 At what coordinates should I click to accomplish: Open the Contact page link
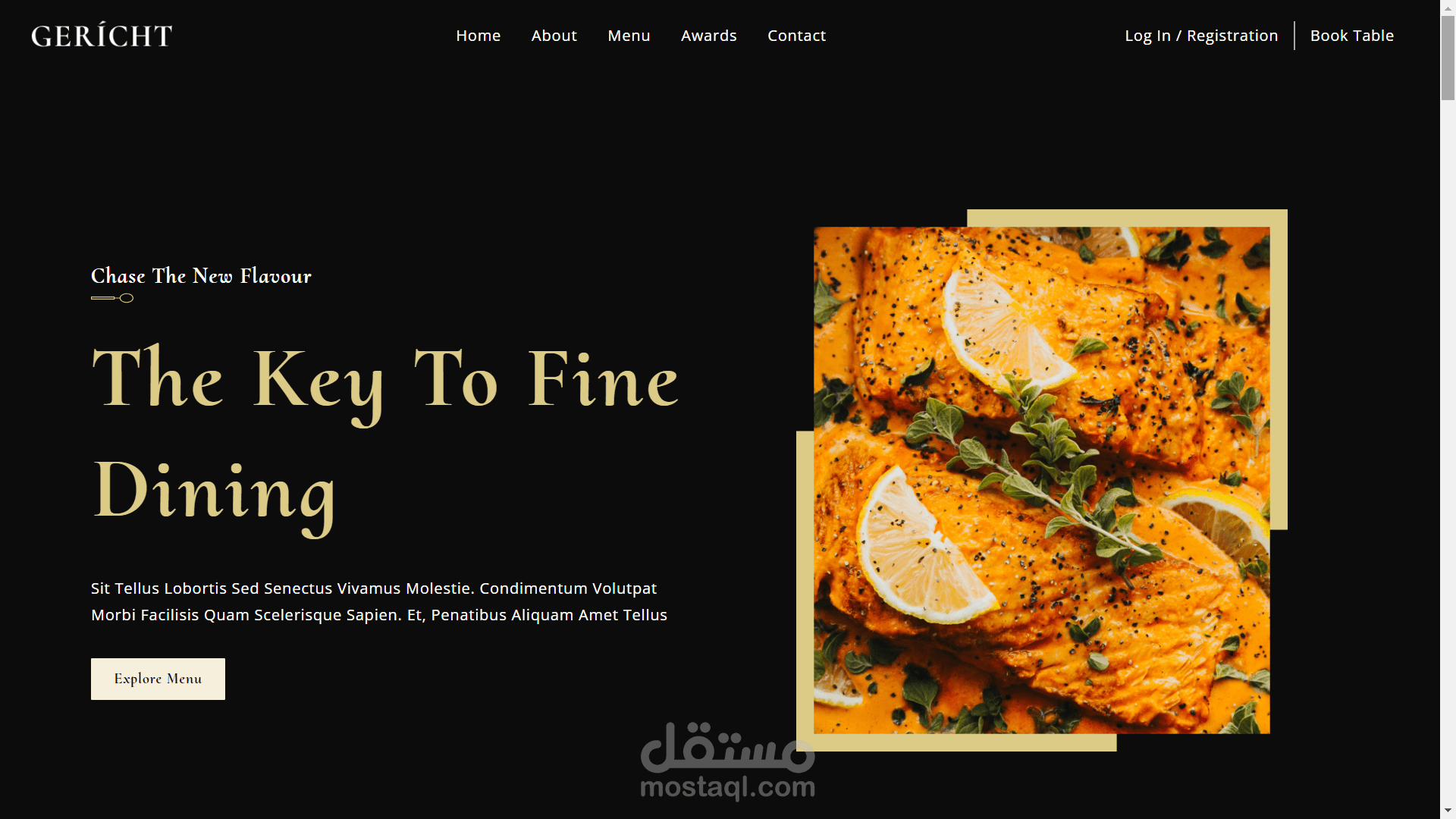[796, 36]
